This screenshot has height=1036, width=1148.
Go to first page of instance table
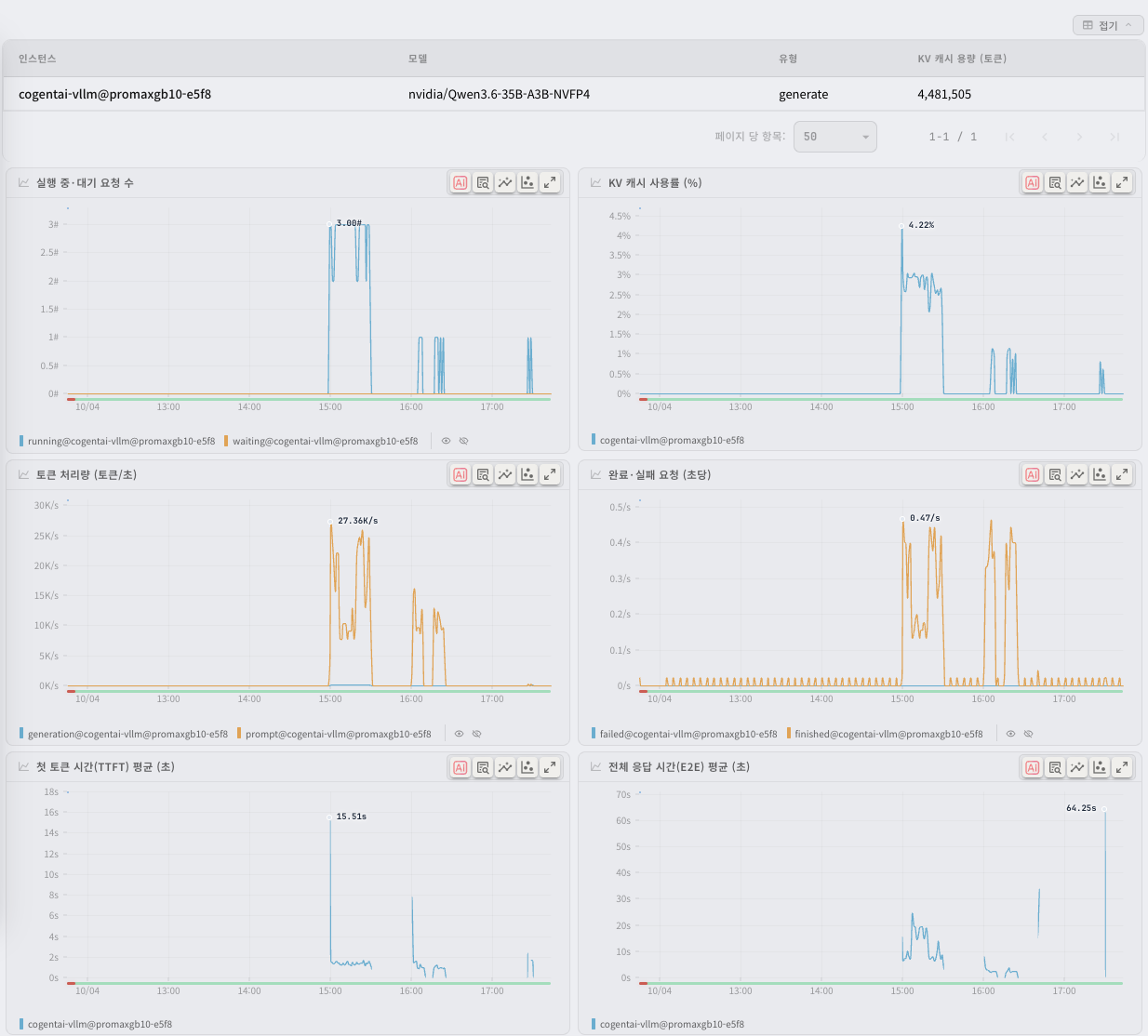(1009, 137)
